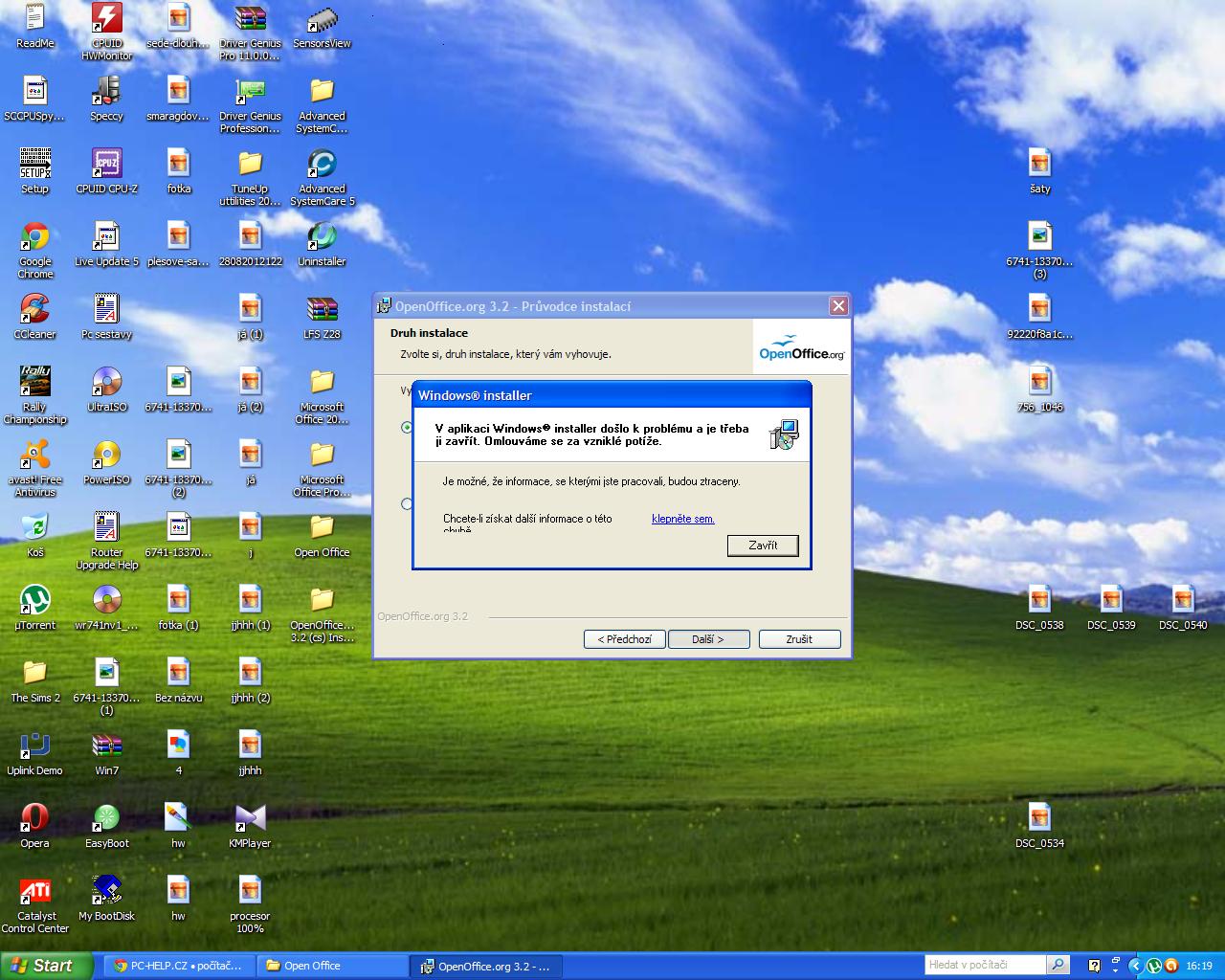Select the Pc sestavy document icon
The height and width of the screenshot is (980, 1225).
(x=107, y=317)
